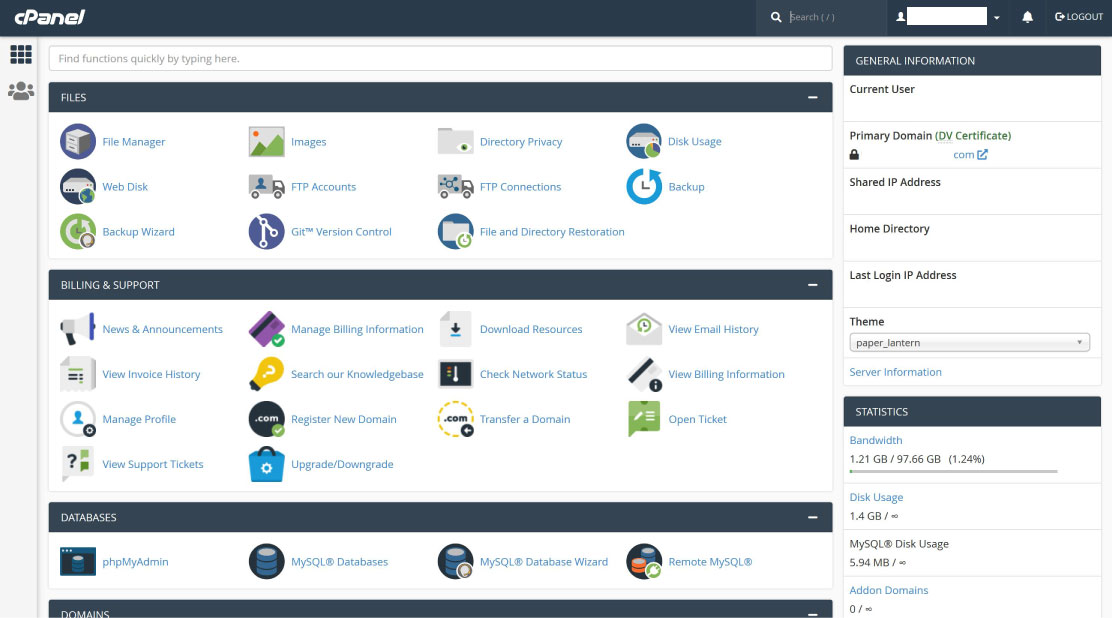Open the Transfer a Domain link text
The image size is (1112, 618).
525,419
